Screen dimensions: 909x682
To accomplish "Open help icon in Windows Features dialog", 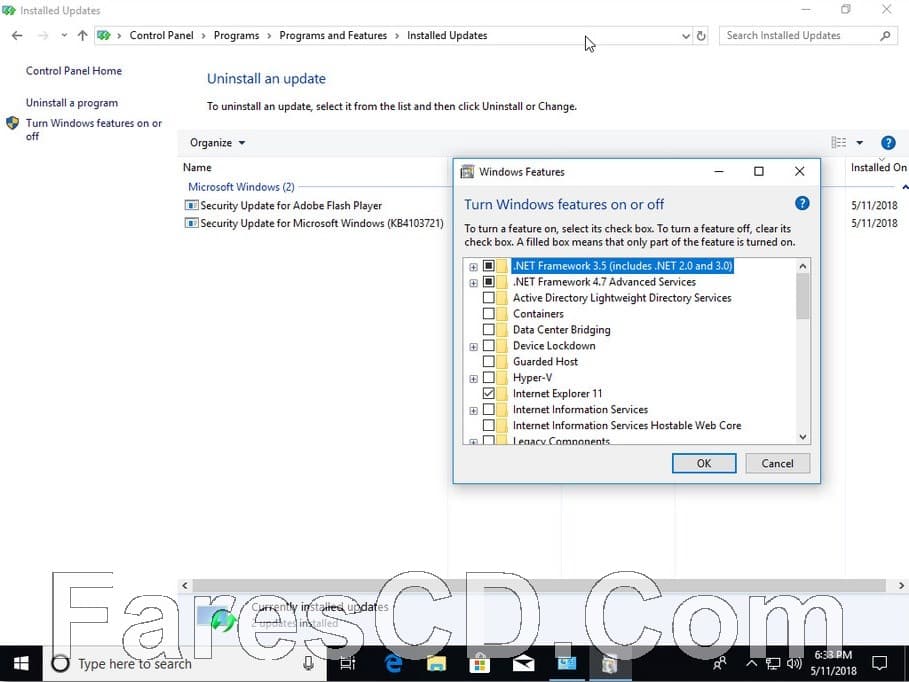I will [802, 204].
